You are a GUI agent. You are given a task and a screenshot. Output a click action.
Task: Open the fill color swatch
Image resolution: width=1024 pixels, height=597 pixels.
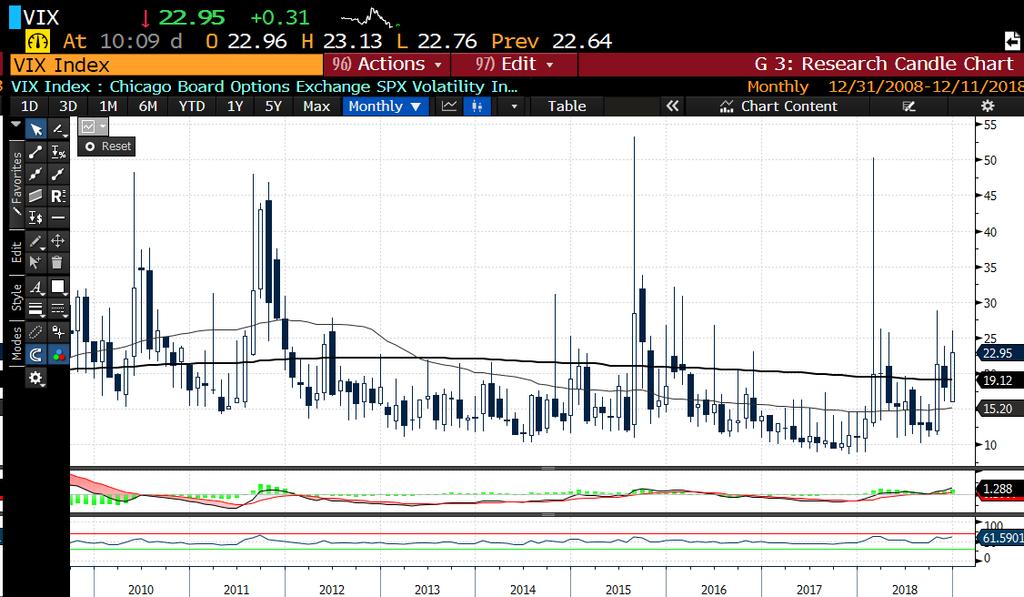(x=58, y=287)
